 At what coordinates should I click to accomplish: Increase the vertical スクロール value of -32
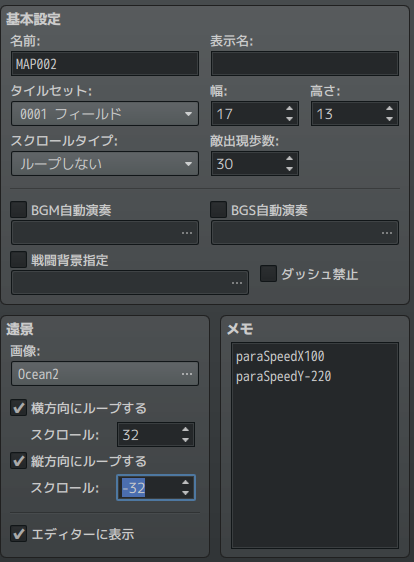(x=185, y=483)
